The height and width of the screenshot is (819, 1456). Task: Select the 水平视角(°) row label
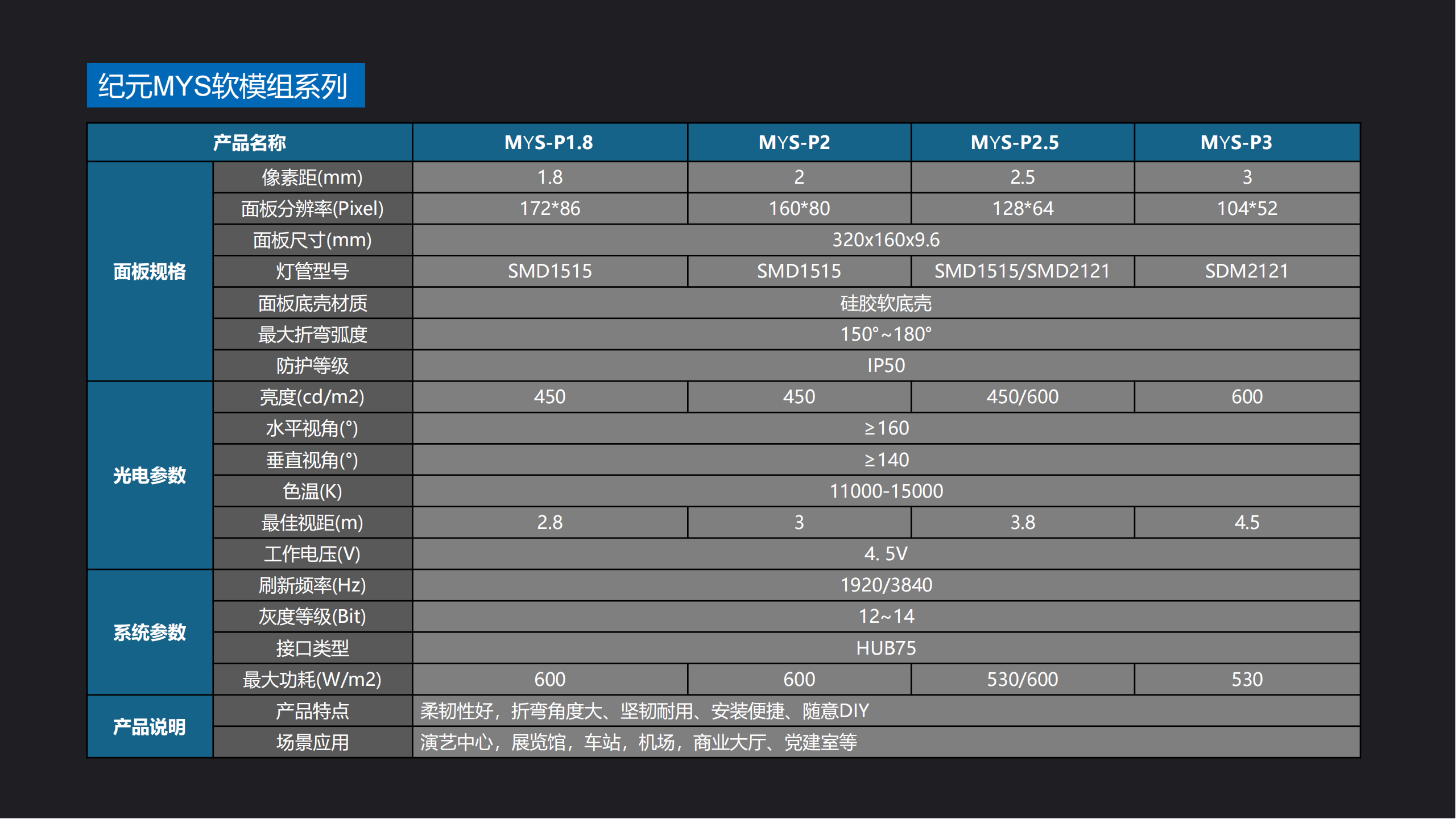pos(312,428)
